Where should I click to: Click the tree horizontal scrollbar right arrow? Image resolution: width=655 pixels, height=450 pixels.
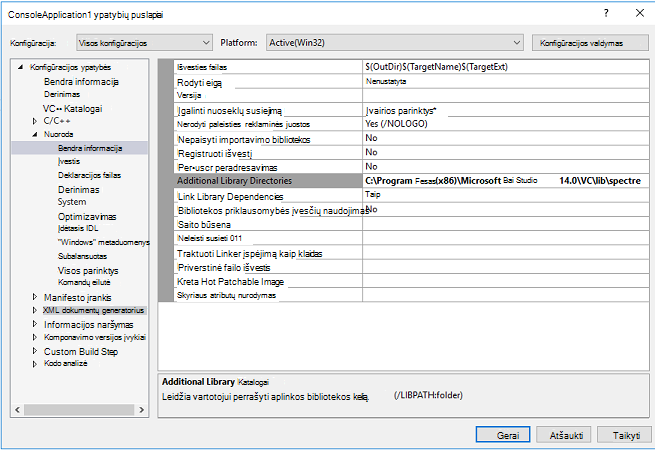coord(142,410)
